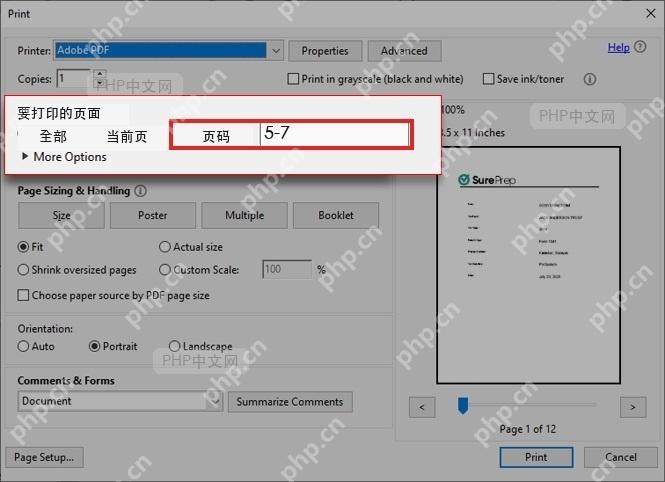Click the Print button
The width and height of the screenshot is (665, 482).
coord(536,457)
